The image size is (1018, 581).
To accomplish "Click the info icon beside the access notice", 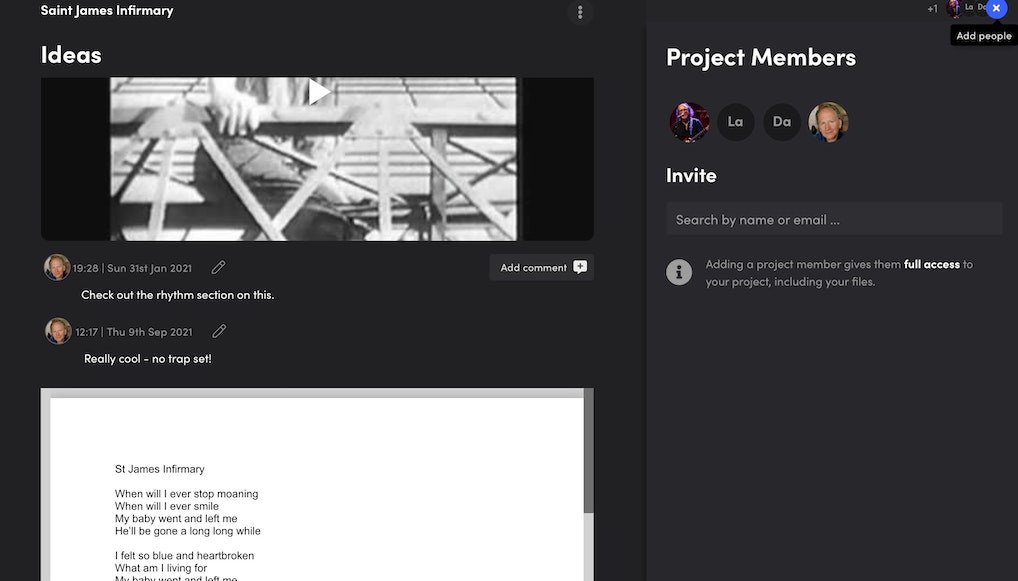I will click(678, 272).
